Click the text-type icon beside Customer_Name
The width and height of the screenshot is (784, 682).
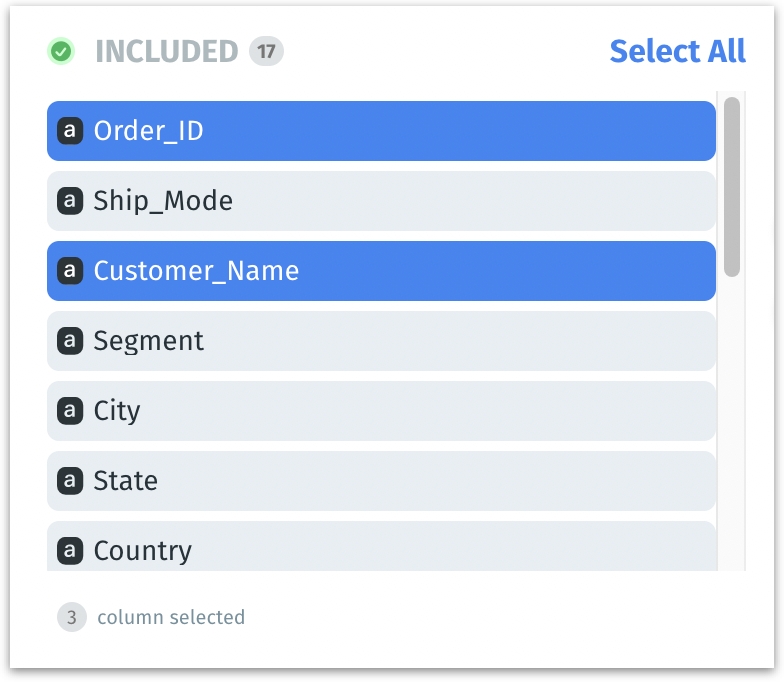[69, 271]
